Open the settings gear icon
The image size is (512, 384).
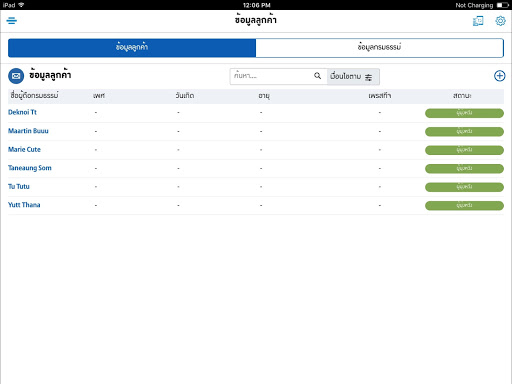point(500,21)
